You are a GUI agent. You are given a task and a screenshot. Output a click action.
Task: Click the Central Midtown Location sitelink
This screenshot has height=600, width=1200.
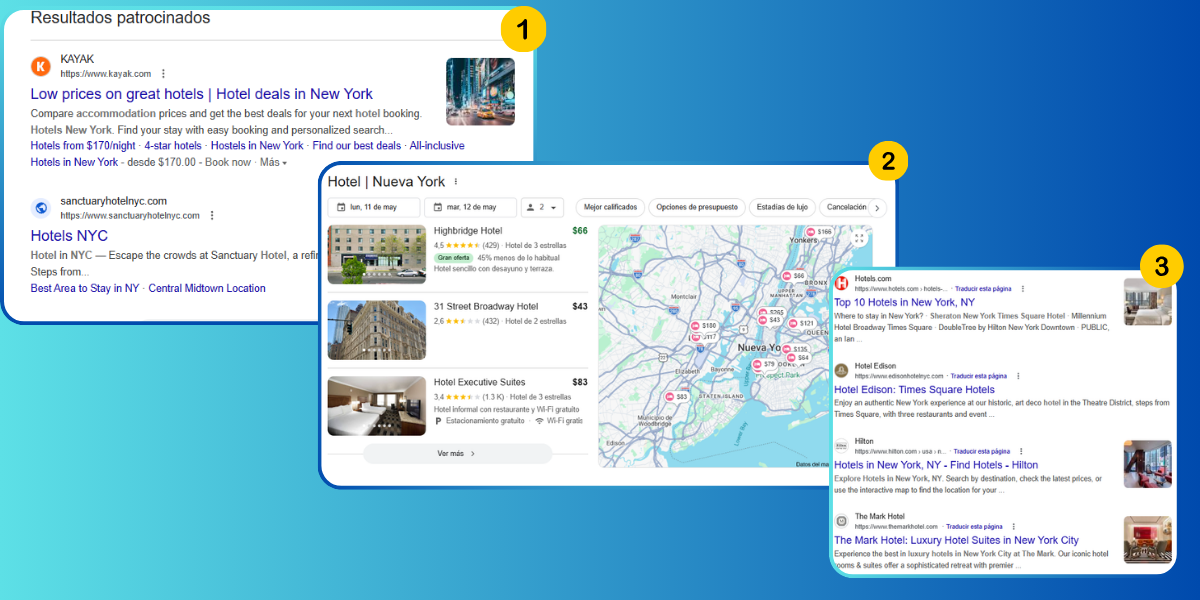(207, 288)
